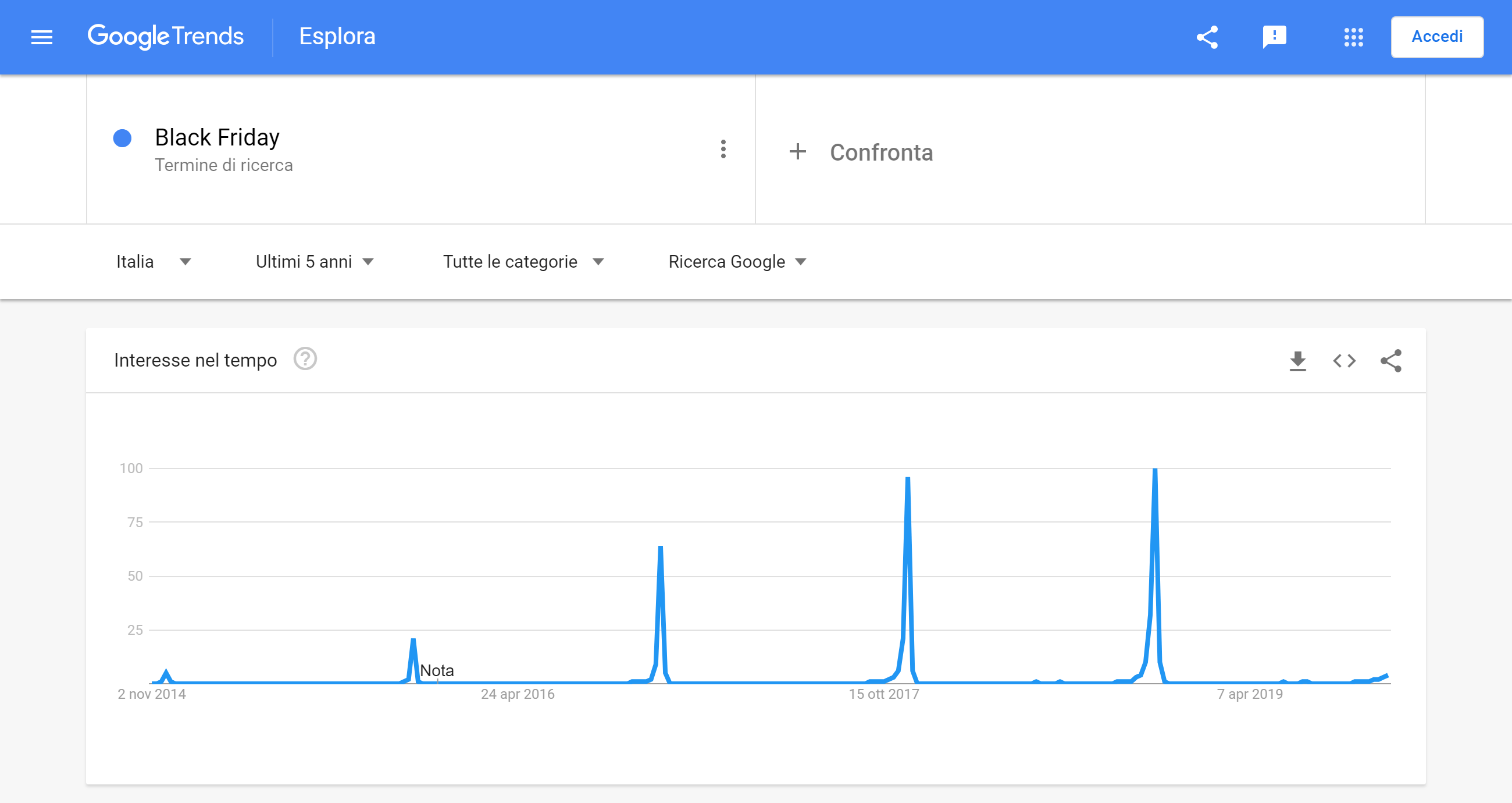Expand the Italia country dropdown
The height and width of the screenshot is (803, 1512).
point(154,261)
